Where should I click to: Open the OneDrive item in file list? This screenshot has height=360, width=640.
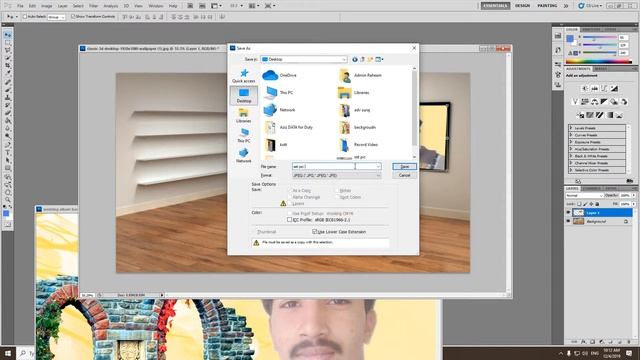(x=280, y=76)
